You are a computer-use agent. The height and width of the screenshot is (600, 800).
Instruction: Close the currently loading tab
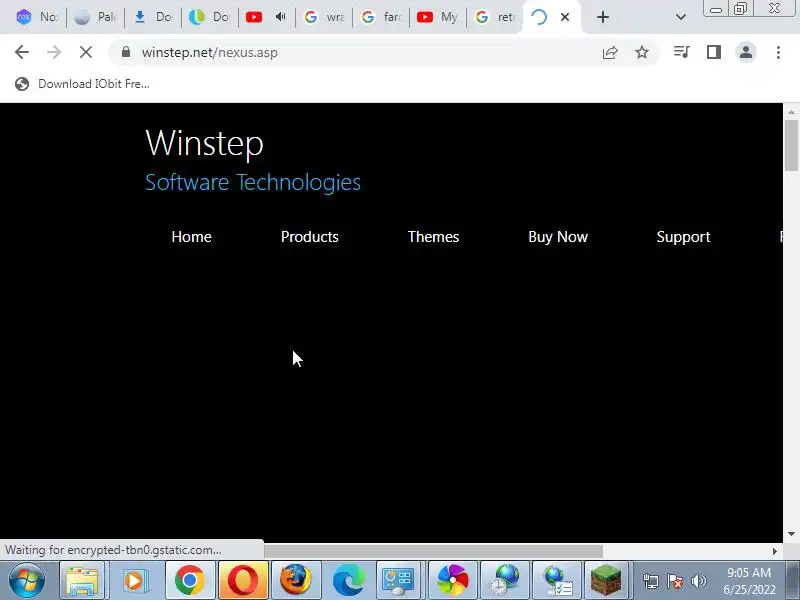coord(565,17)
